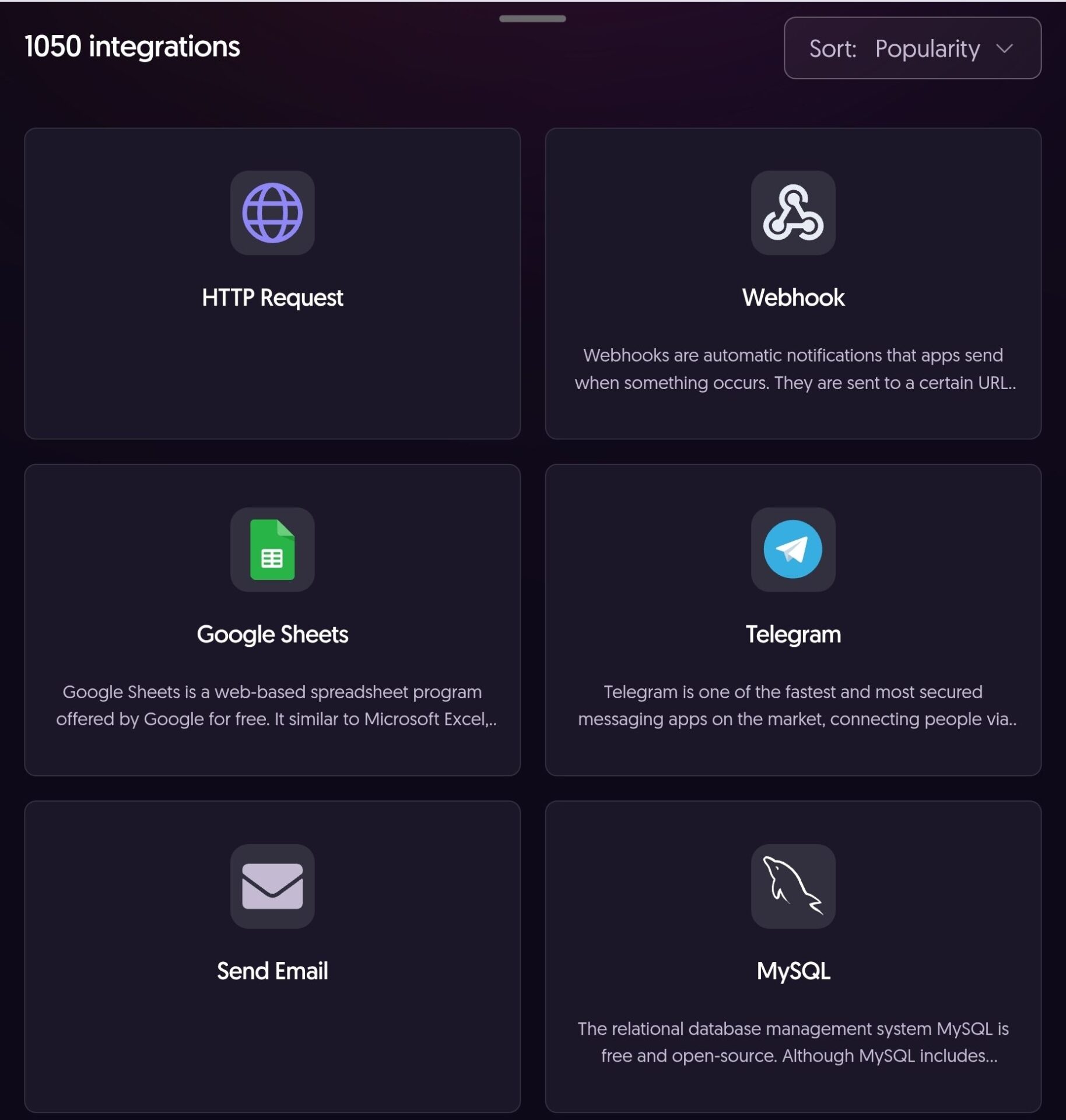Open the Google Sheets icon
The height and width of the screenshot is (1120, 1066).
(272, 549)
